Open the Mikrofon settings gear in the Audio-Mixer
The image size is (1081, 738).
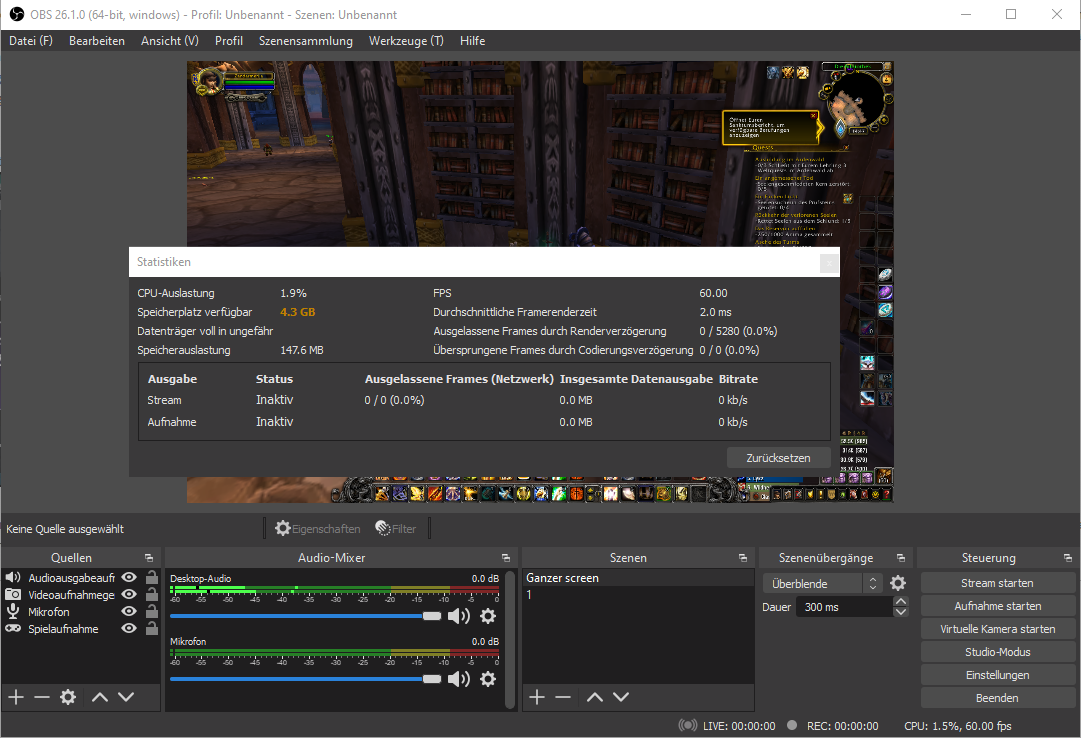point(488,679)
